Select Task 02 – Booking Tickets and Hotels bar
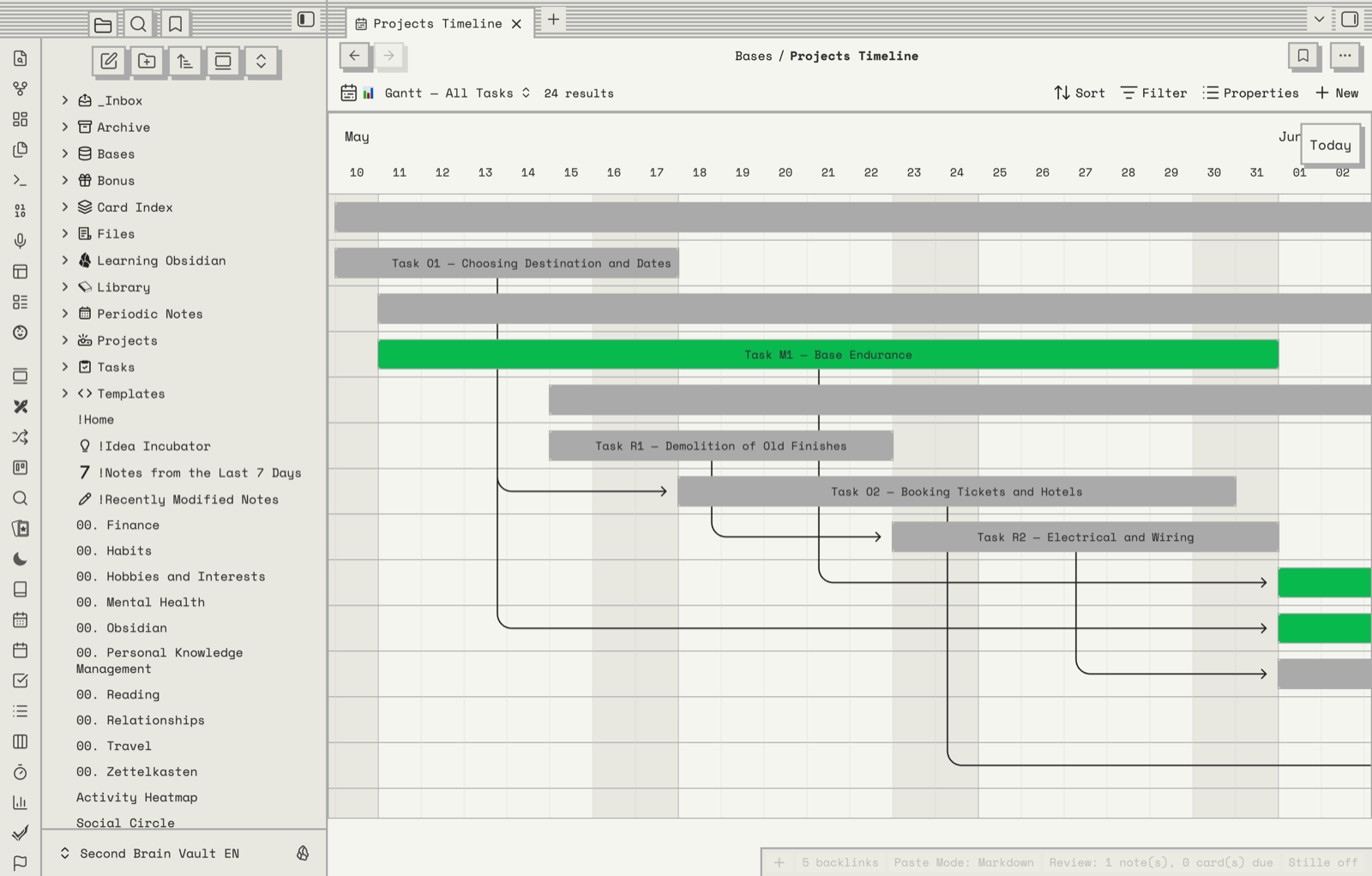 click(957, 491)
